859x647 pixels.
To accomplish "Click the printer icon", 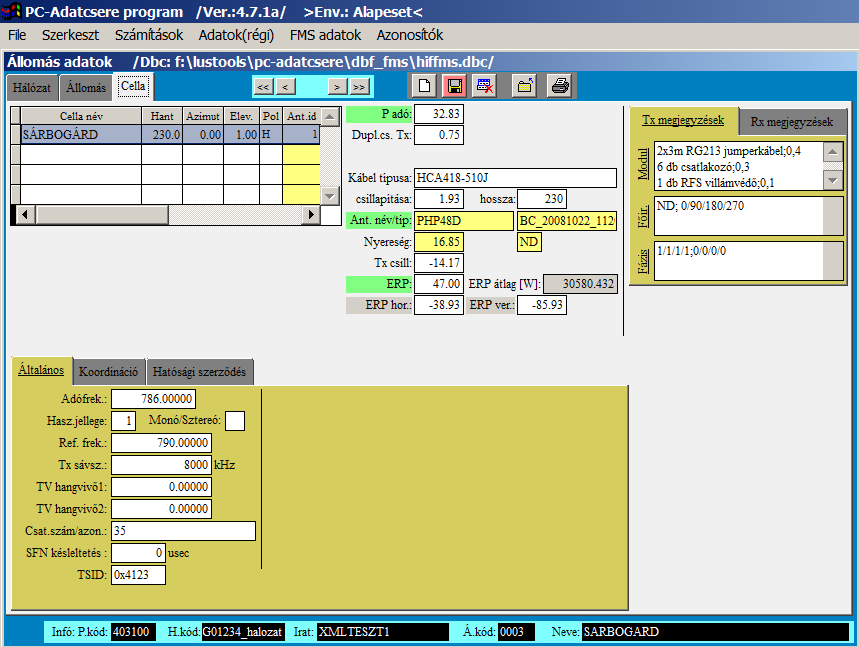I will coord(560,86).
